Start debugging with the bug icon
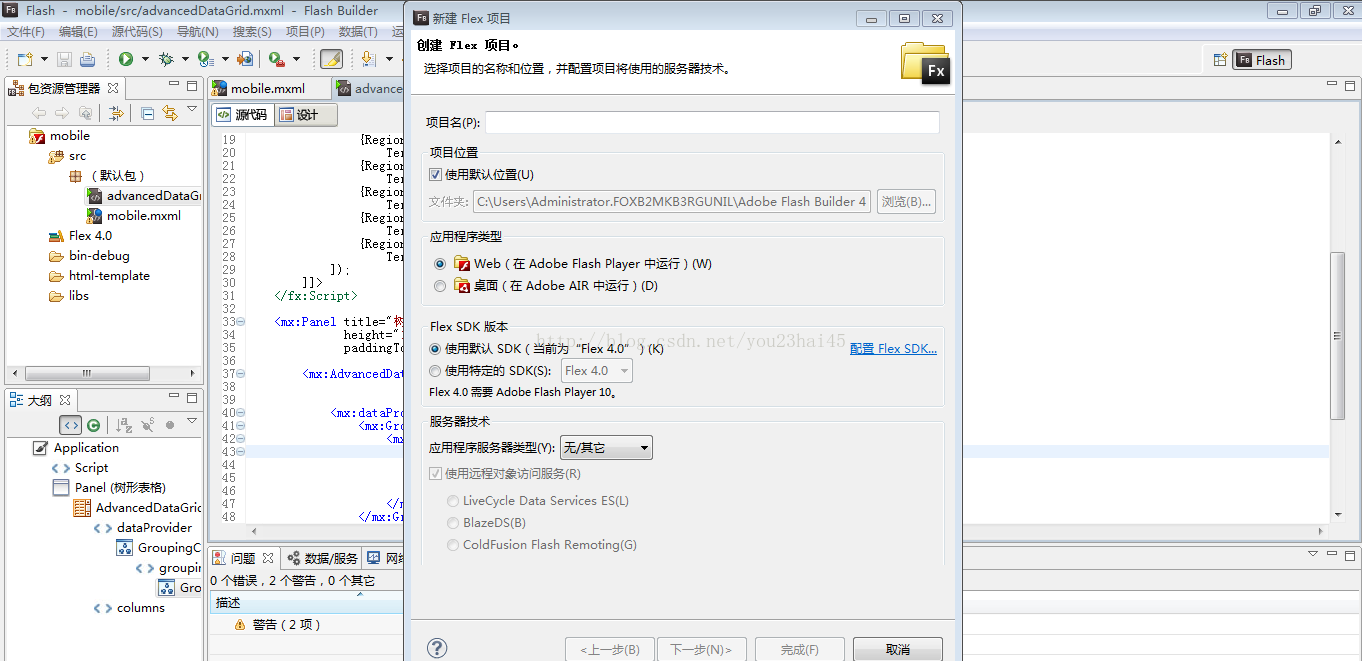 point(166,60)
